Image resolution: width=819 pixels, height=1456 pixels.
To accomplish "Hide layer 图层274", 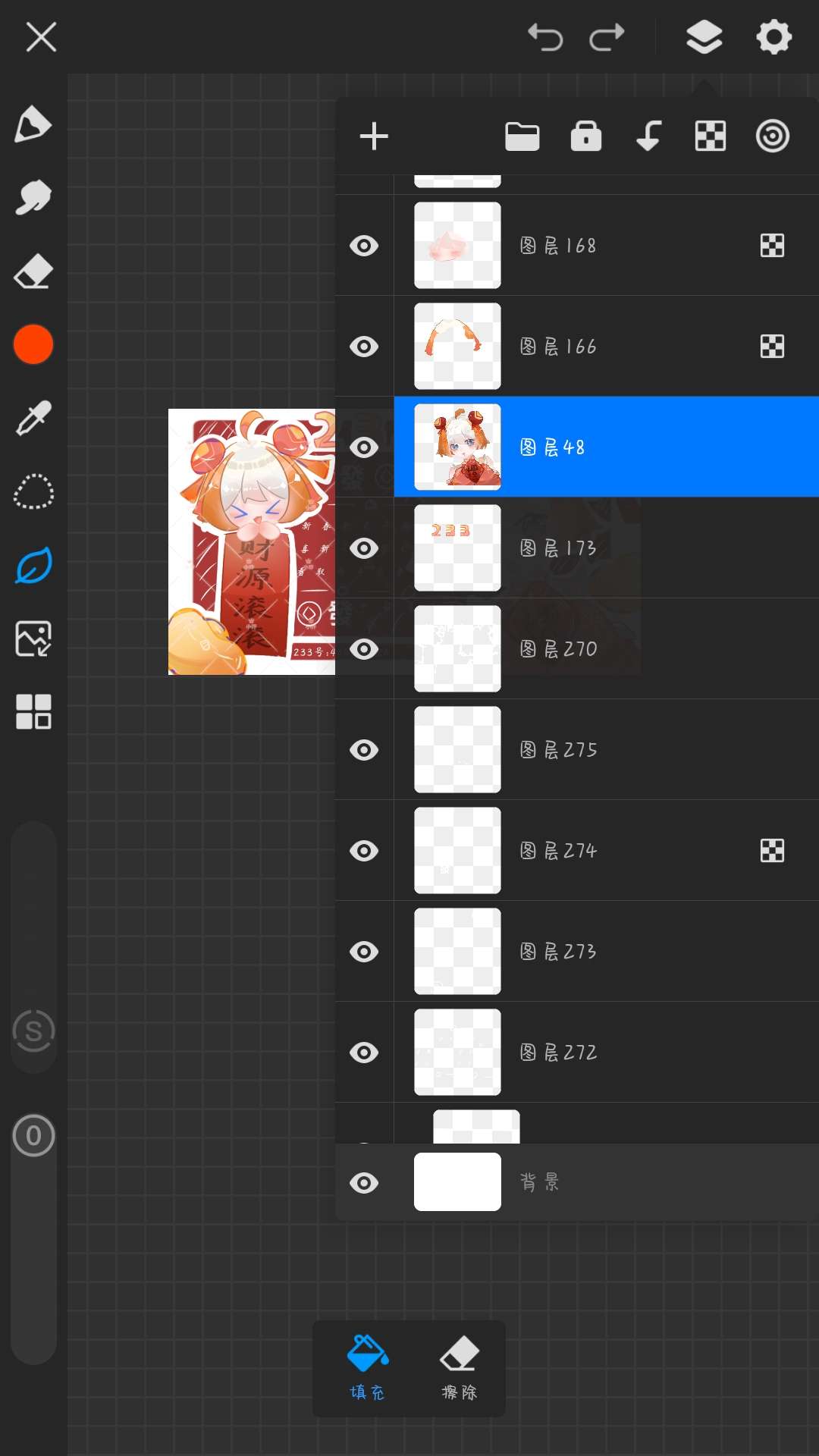I will pos(364,851).
